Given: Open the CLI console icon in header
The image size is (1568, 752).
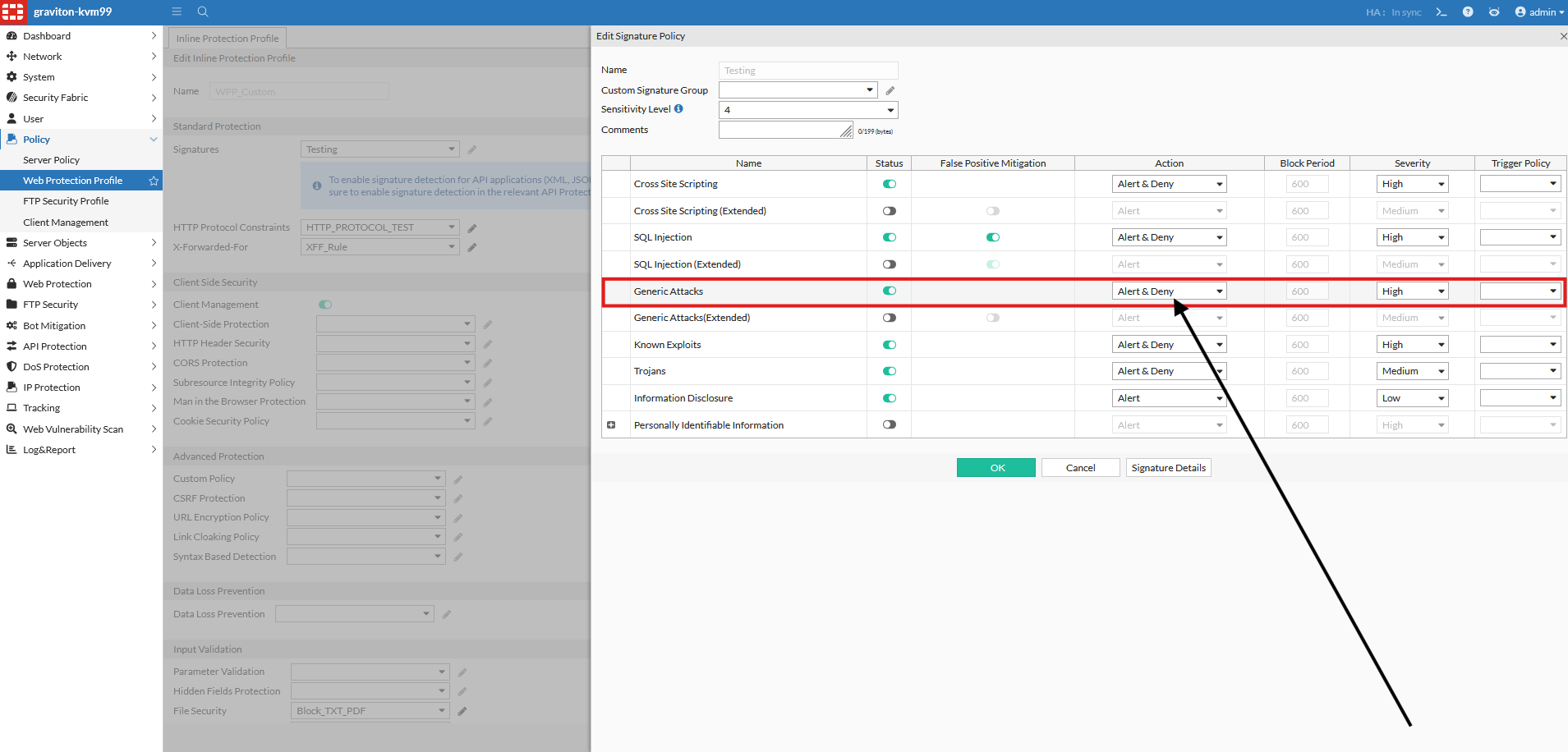Looking at the screenshot, I should (1441, 12).
